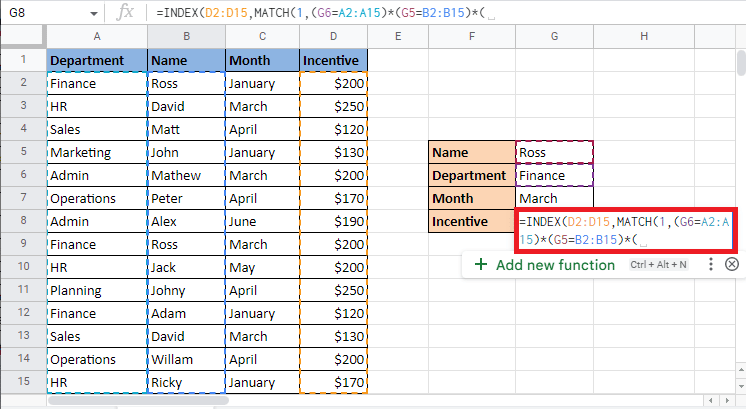Click the Department header cell
The height and width of the screenshot is (409, 746).
[97, 60]
